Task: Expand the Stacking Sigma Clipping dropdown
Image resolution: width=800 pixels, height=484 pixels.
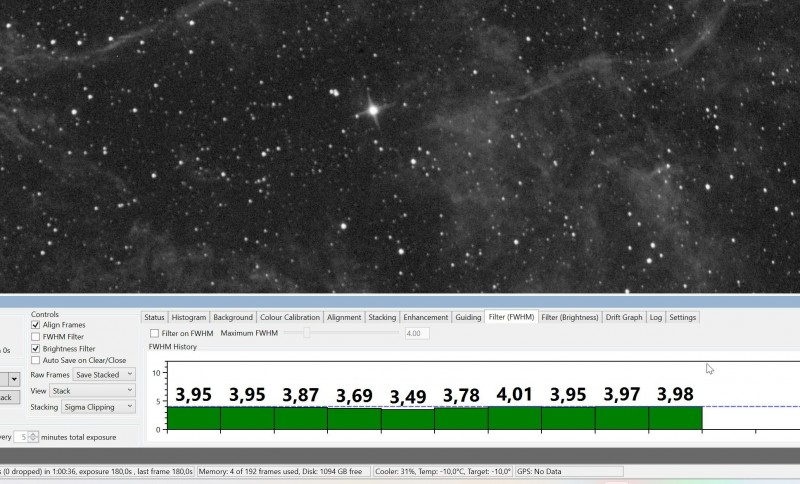Action: point(98,407)
